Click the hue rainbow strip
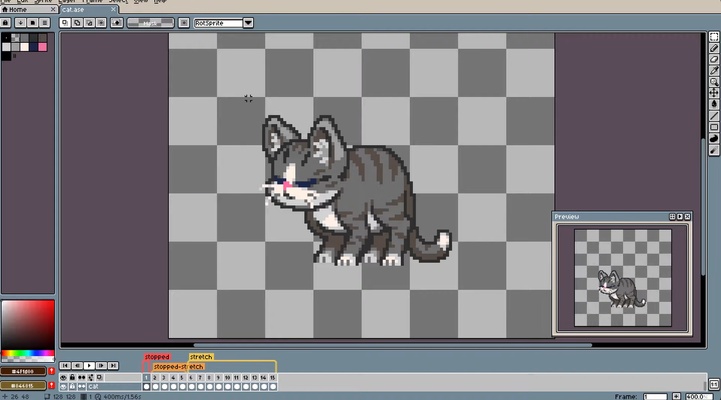This screenshot has width=721, height=400. coord(28,353)
